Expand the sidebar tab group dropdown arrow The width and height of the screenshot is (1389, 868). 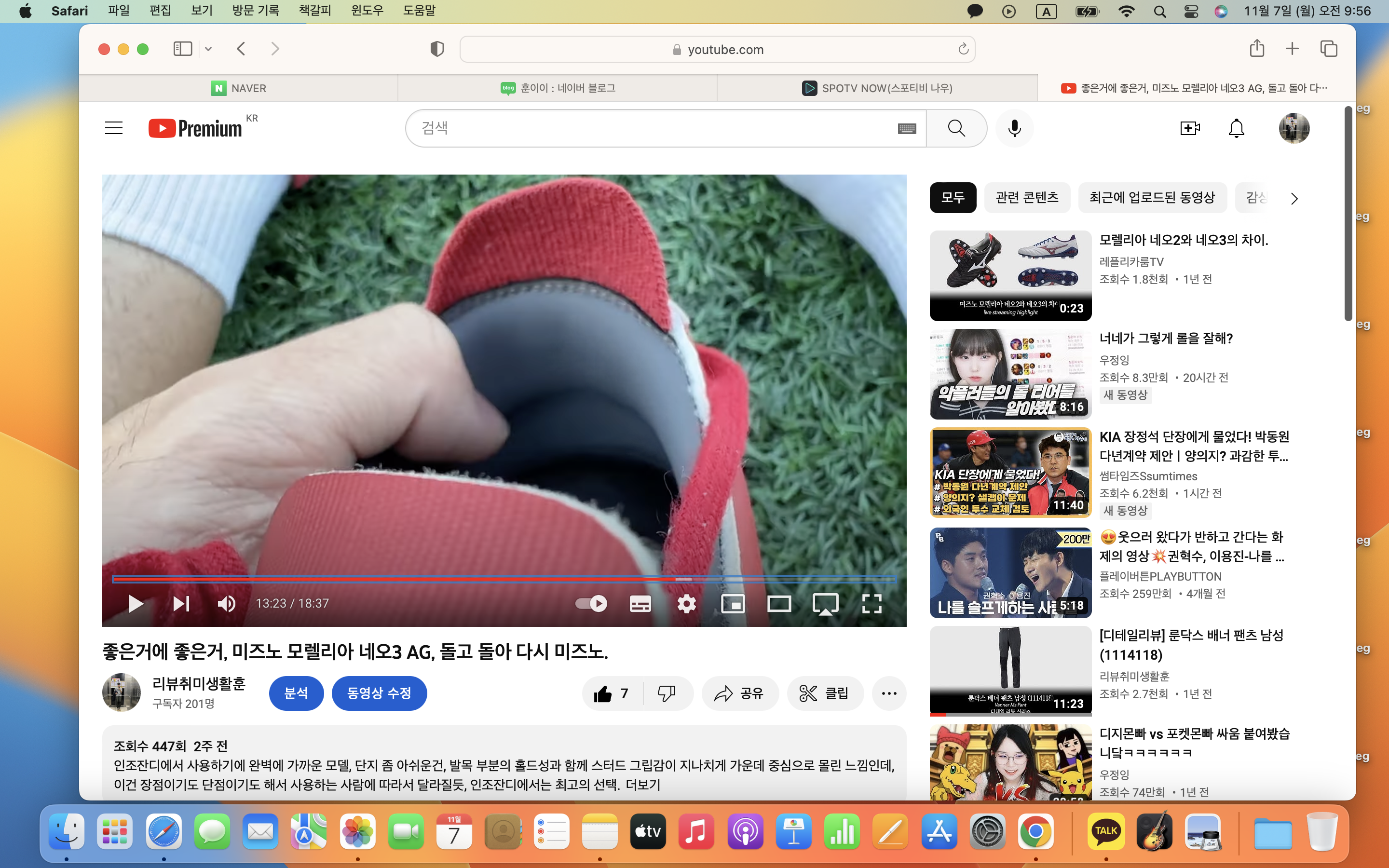(208, 49)
